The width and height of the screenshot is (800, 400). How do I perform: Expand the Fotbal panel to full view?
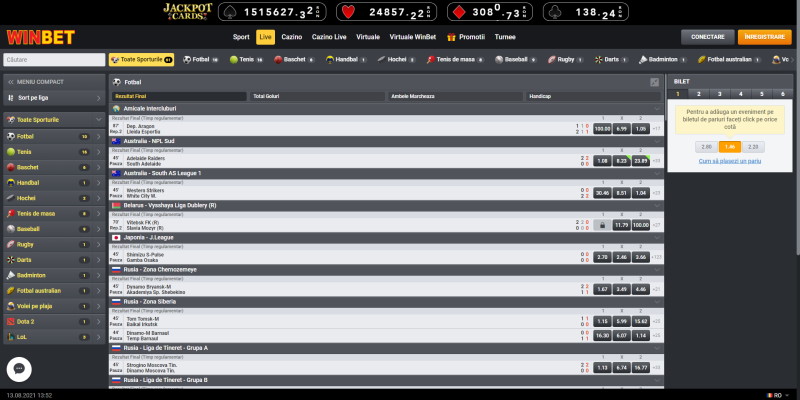tap(655, 82)
